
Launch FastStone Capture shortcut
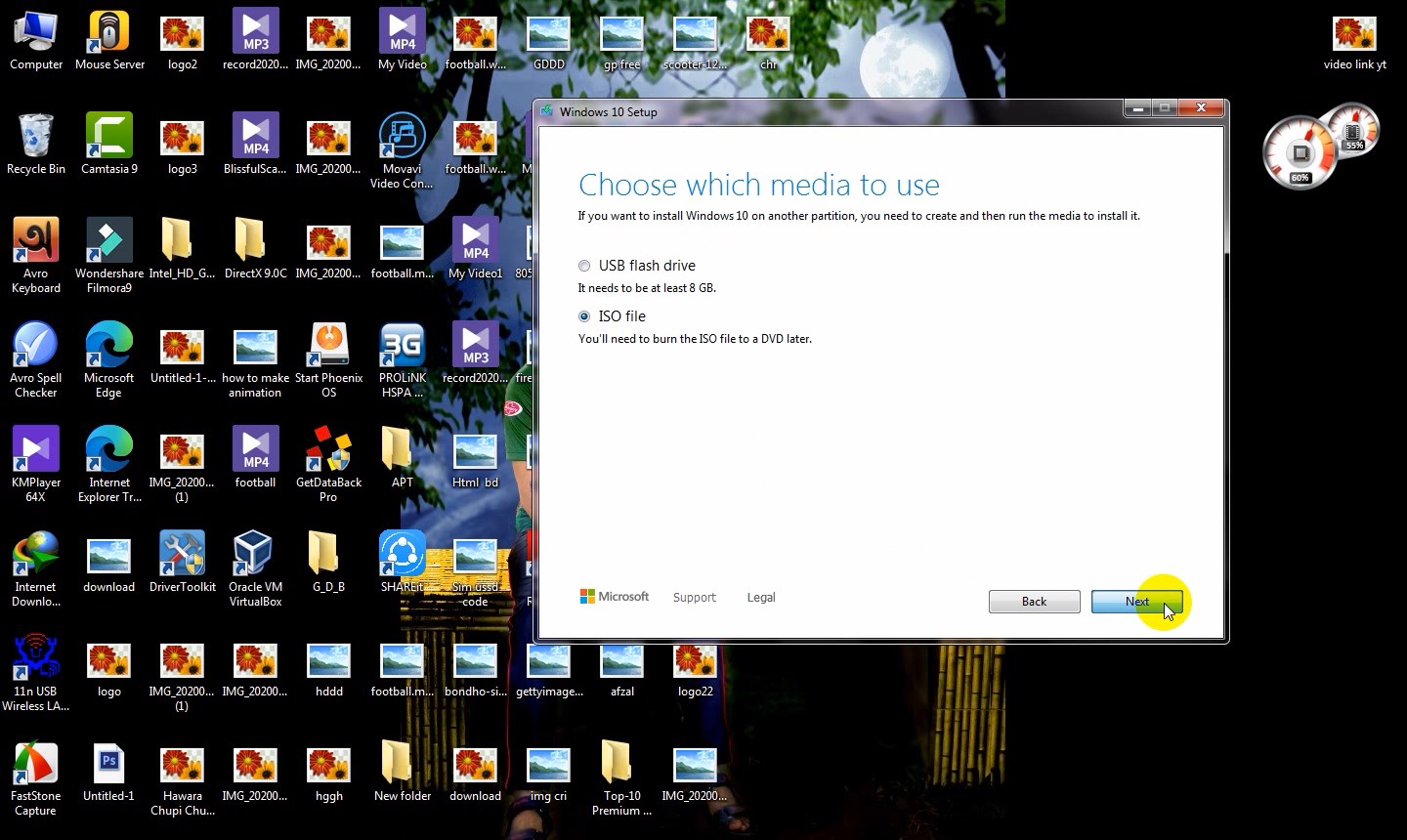click(x=36, y=778)
